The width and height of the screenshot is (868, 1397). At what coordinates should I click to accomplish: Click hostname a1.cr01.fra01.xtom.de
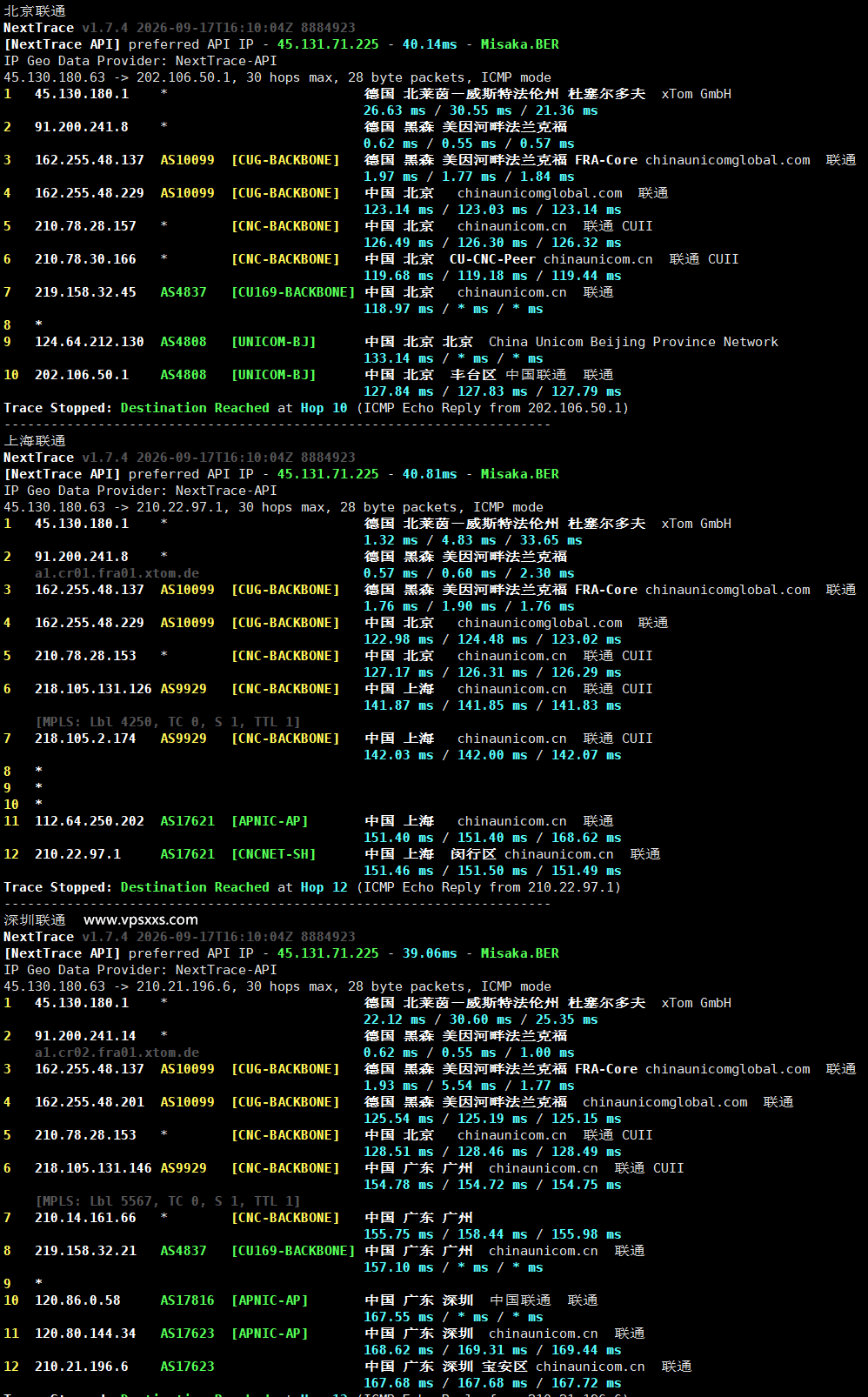click(117, 573)
